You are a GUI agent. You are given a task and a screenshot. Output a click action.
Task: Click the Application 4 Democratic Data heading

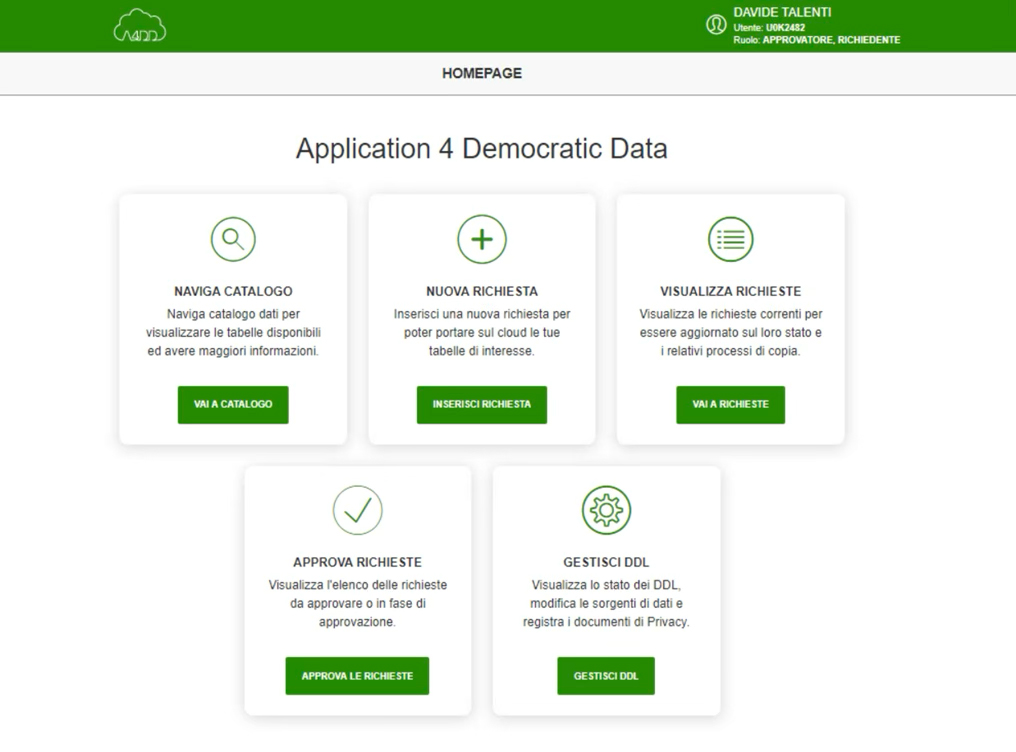click(481, 148)
